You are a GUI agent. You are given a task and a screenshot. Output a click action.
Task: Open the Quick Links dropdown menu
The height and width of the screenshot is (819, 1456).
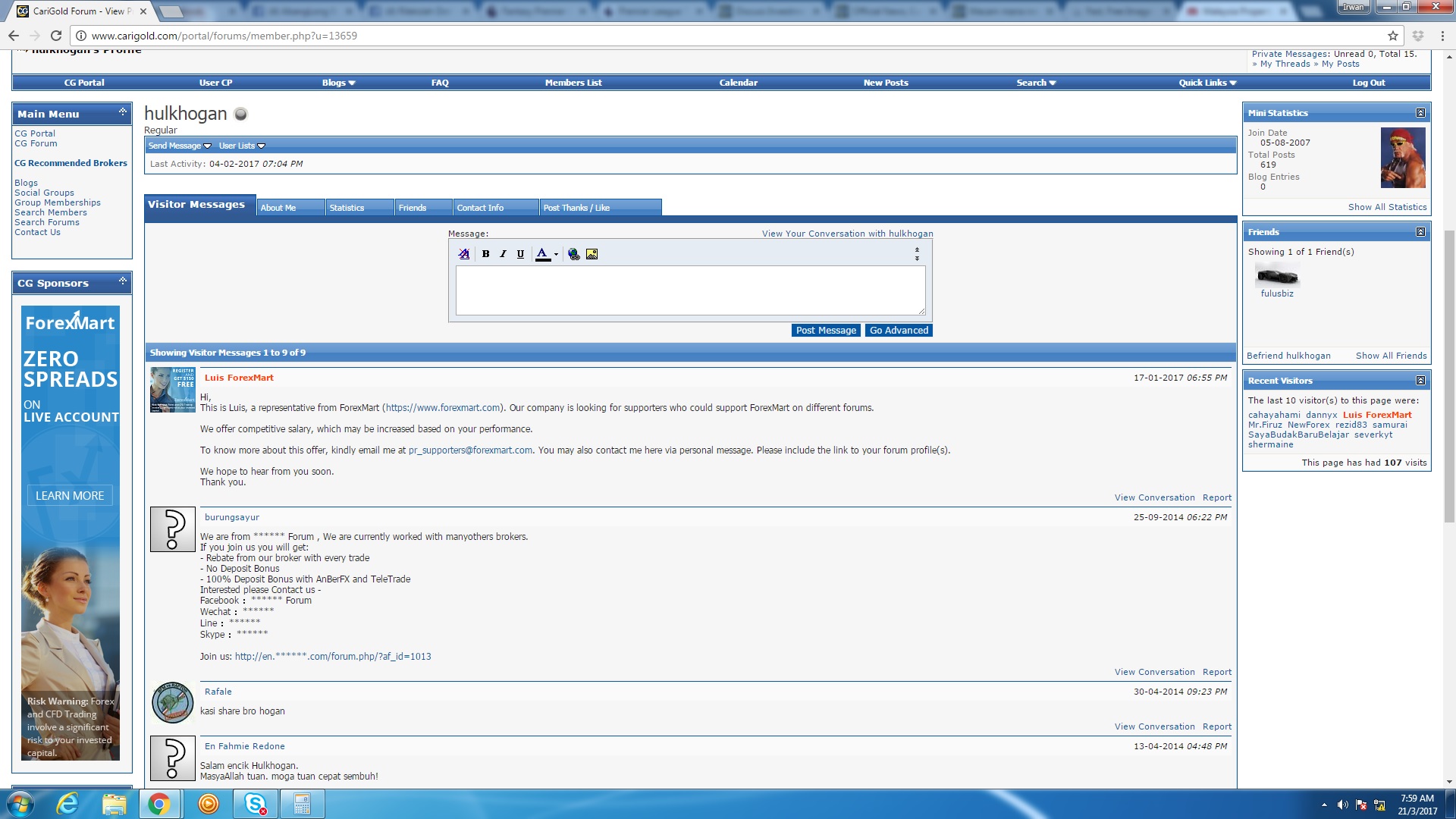point(1207,83)
